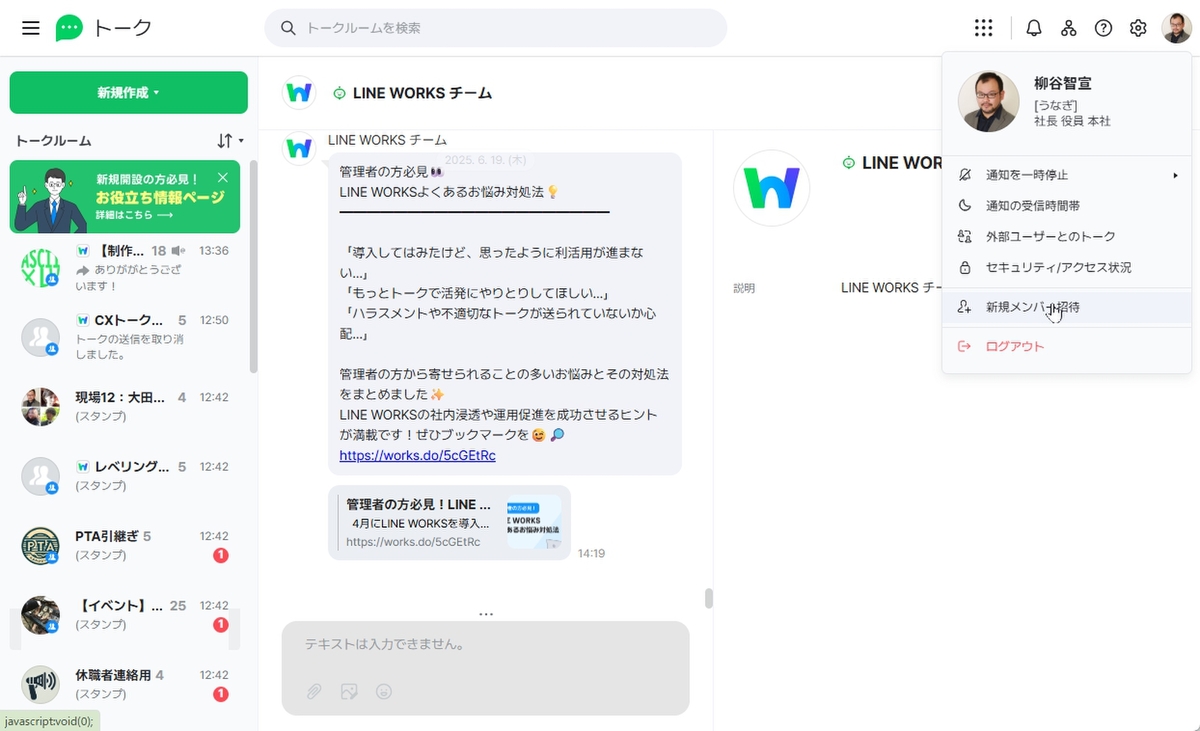Click the green Talk logo icon
This screenshot has height=731, width=1200.
click(69, 28)
